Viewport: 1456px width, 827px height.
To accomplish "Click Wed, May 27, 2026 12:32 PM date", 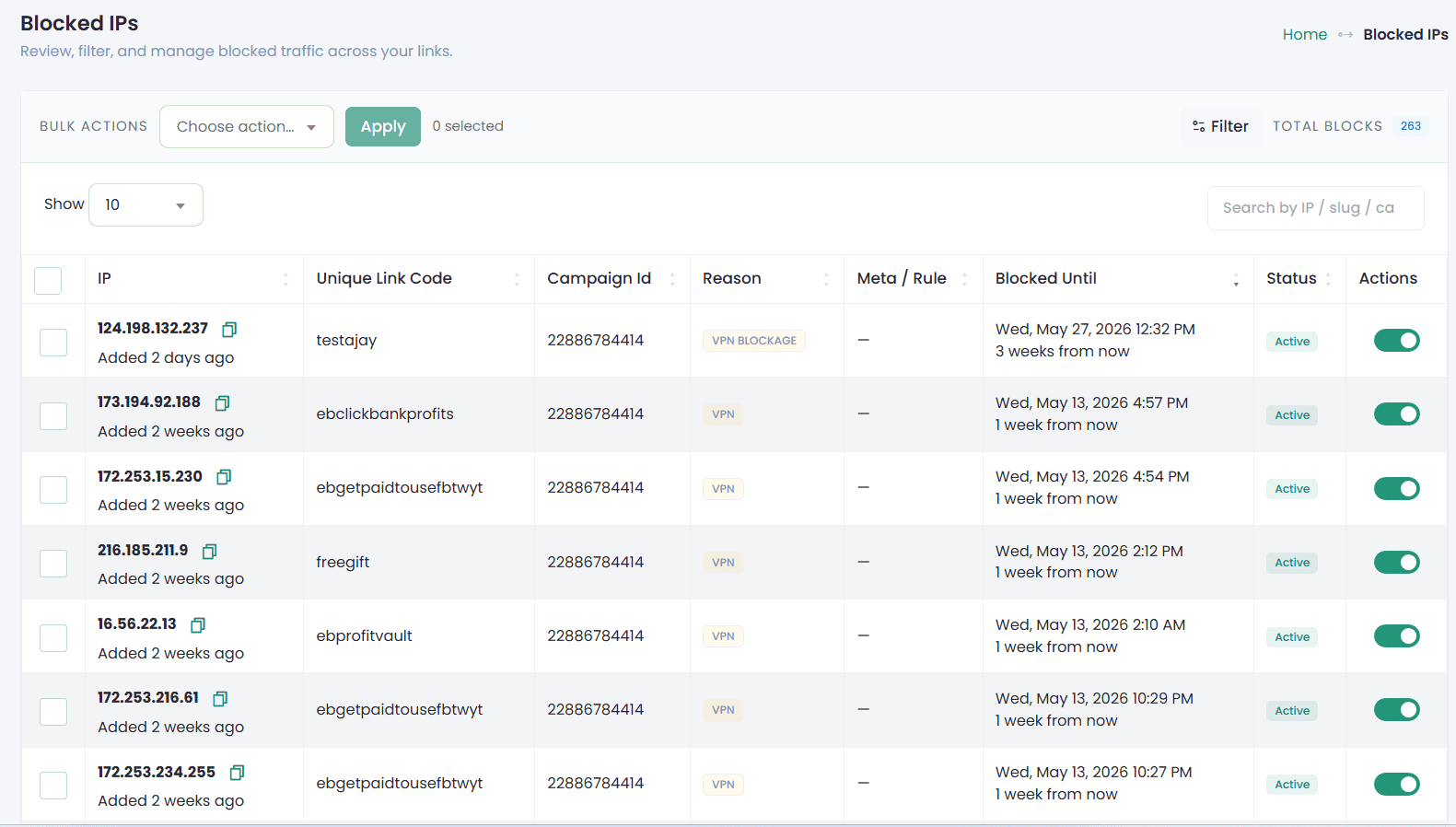I will click(x=1095, y=330).
